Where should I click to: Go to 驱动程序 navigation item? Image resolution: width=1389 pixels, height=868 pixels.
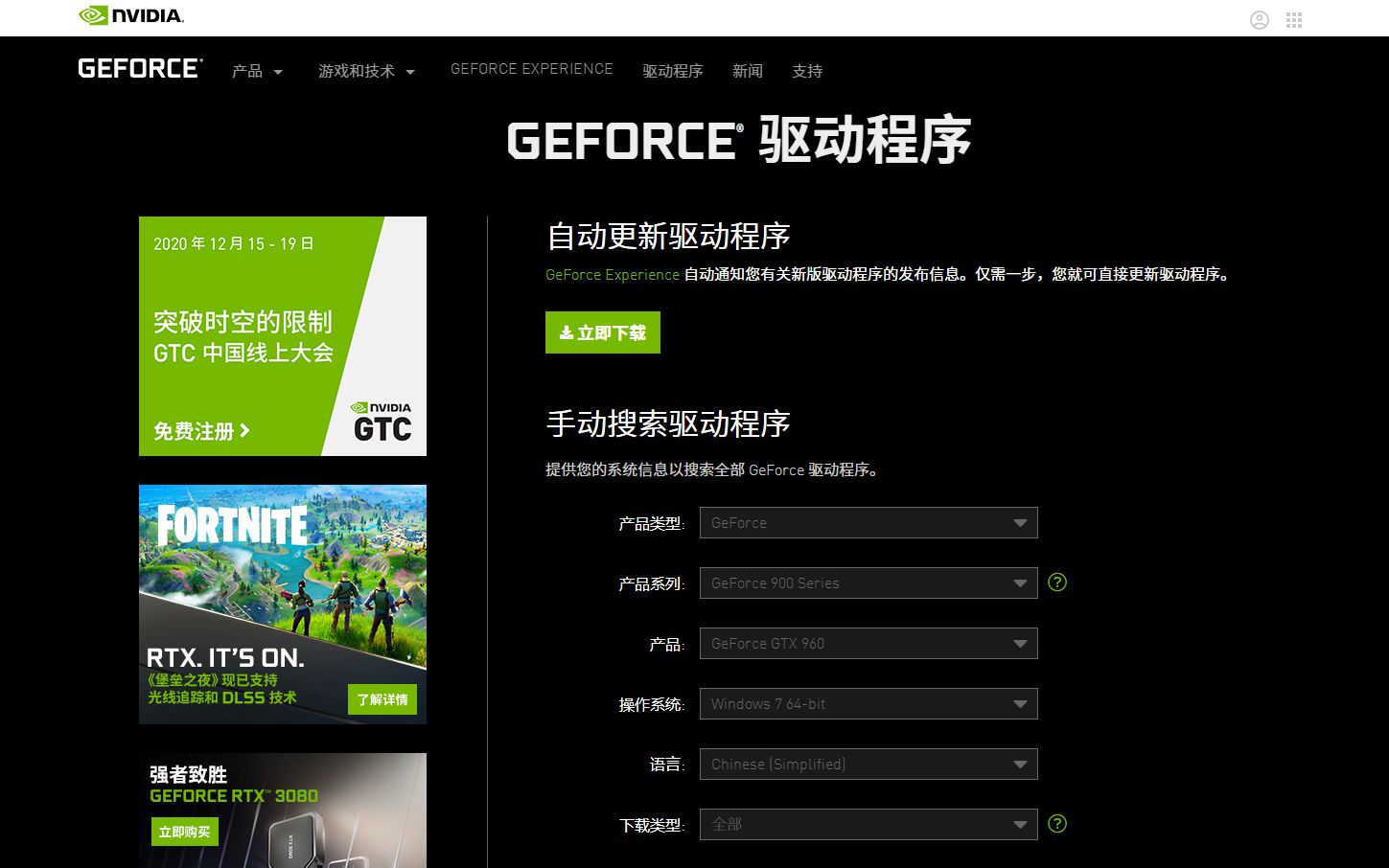pyautogui.click(x=673, y=71)
